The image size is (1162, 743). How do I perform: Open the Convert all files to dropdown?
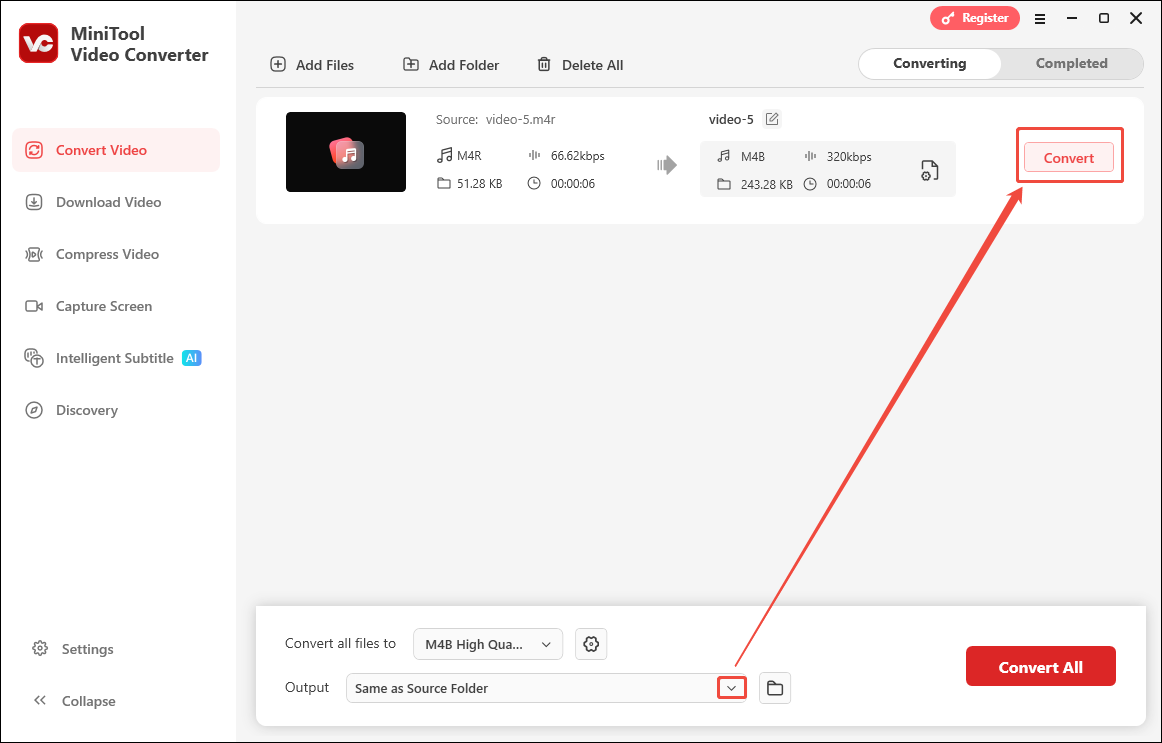coord(487,644)
